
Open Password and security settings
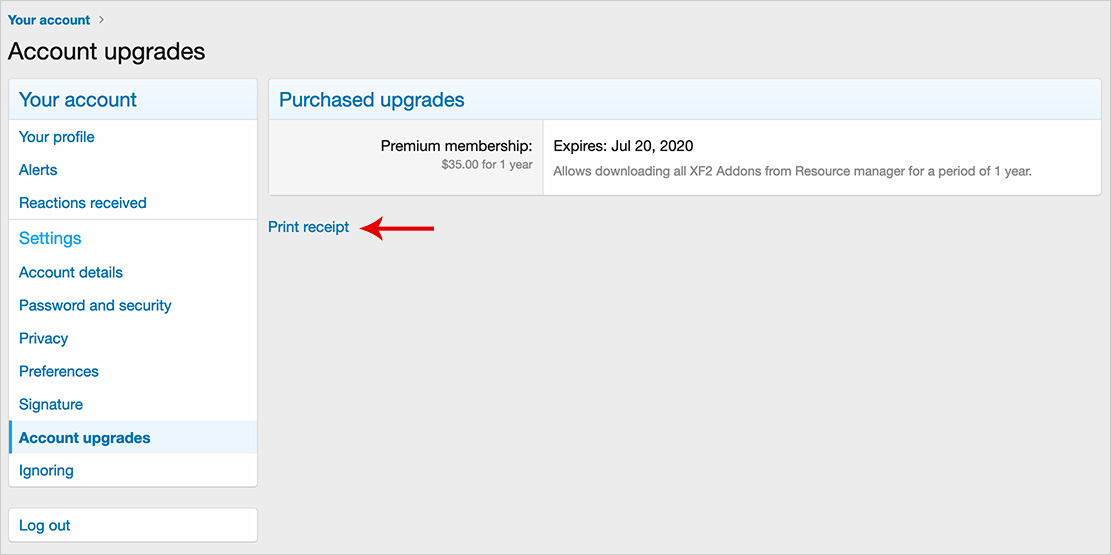tap(95, 305)
